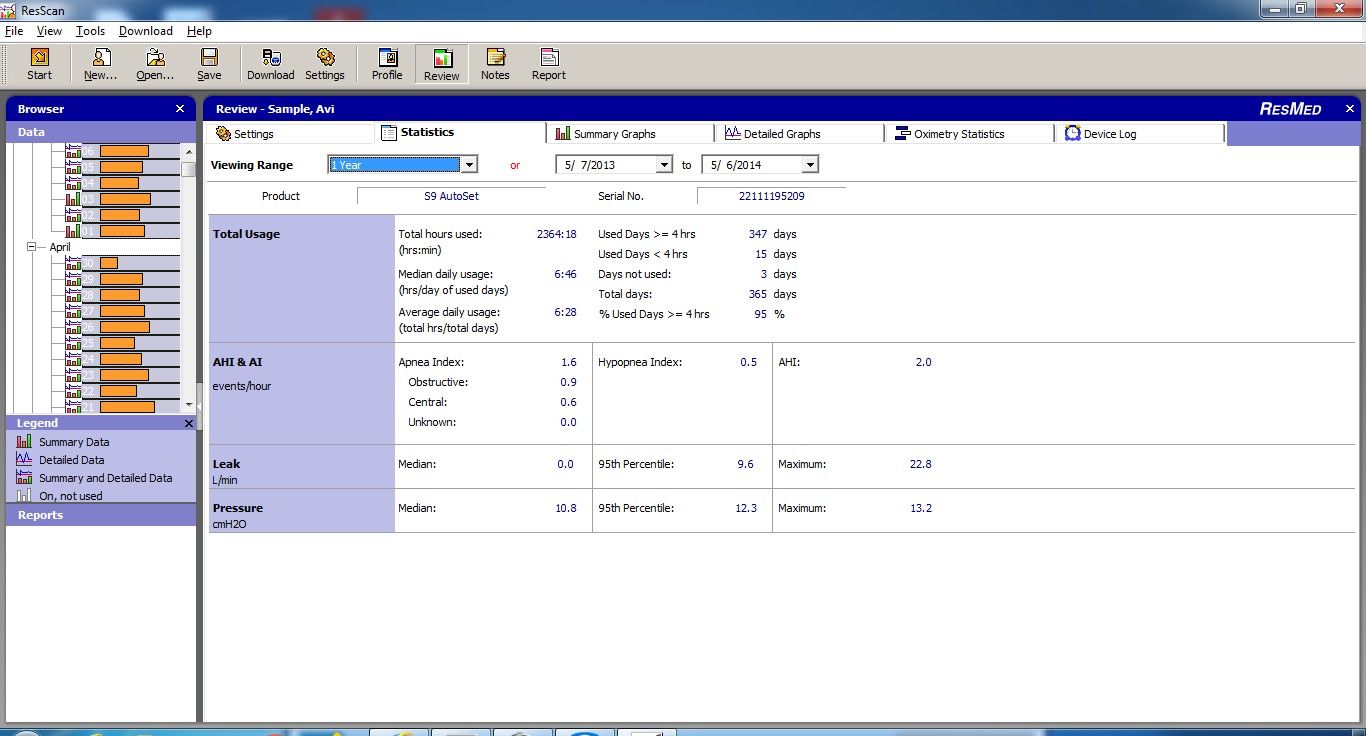Open the View menu
Screen dimensions: 1366x736
[x=49, y=31]
